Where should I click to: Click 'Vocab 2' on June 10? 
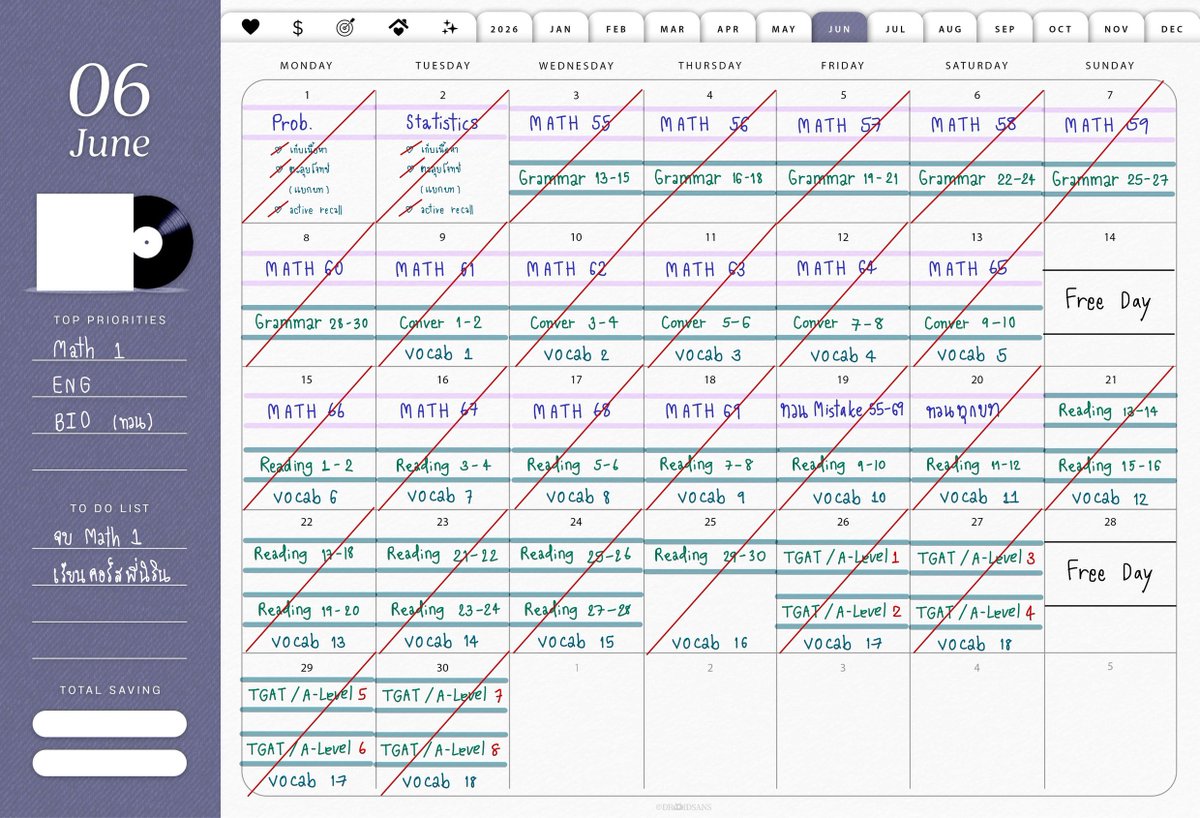point(576,355)
